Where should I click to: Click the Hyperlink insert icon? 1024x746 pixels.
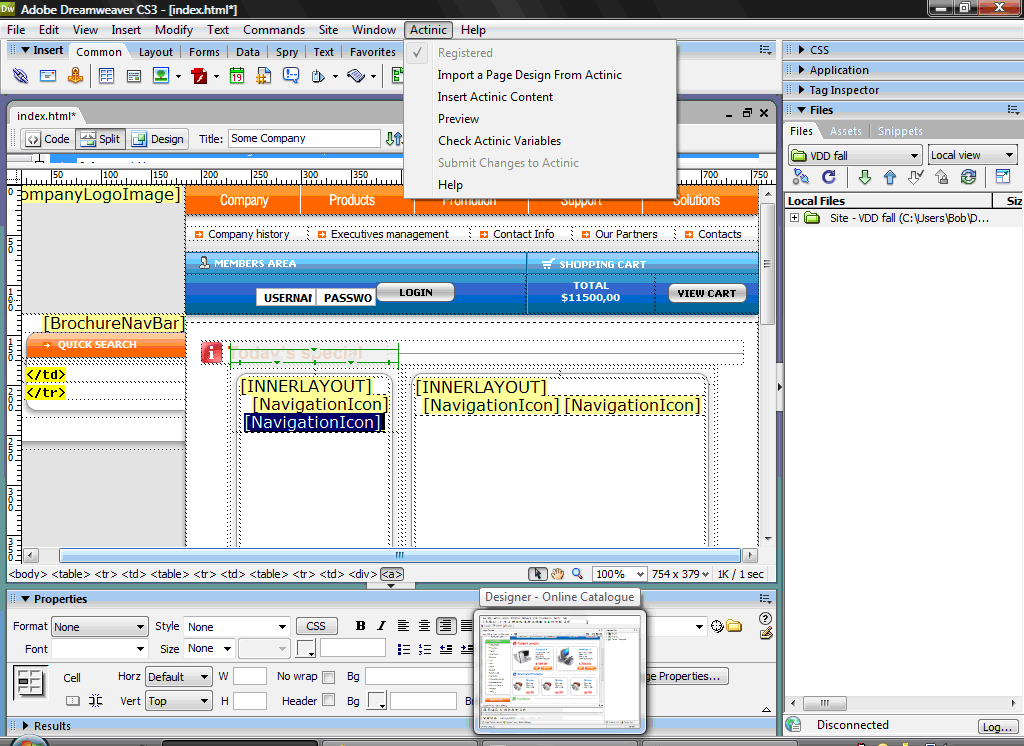click(20, 76)
